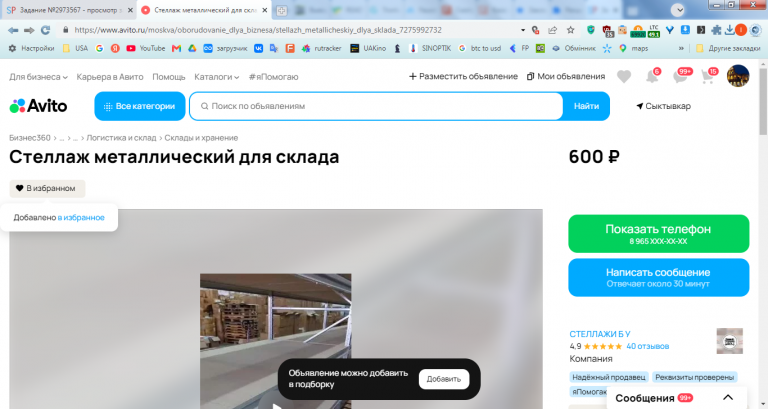Screen dimensions: 768x409
Task: Open the browser extensions puzzle icon
Action: tap(716, 30)
